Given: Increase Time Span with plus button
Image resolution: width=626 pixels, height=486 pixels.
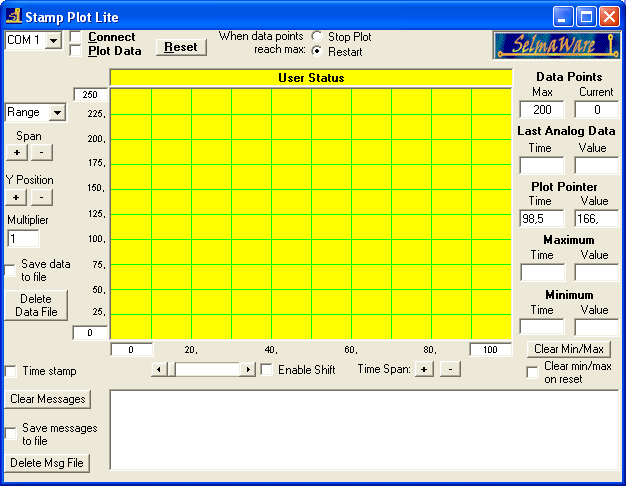Looking at the screenshot, I should click(424, 369).
